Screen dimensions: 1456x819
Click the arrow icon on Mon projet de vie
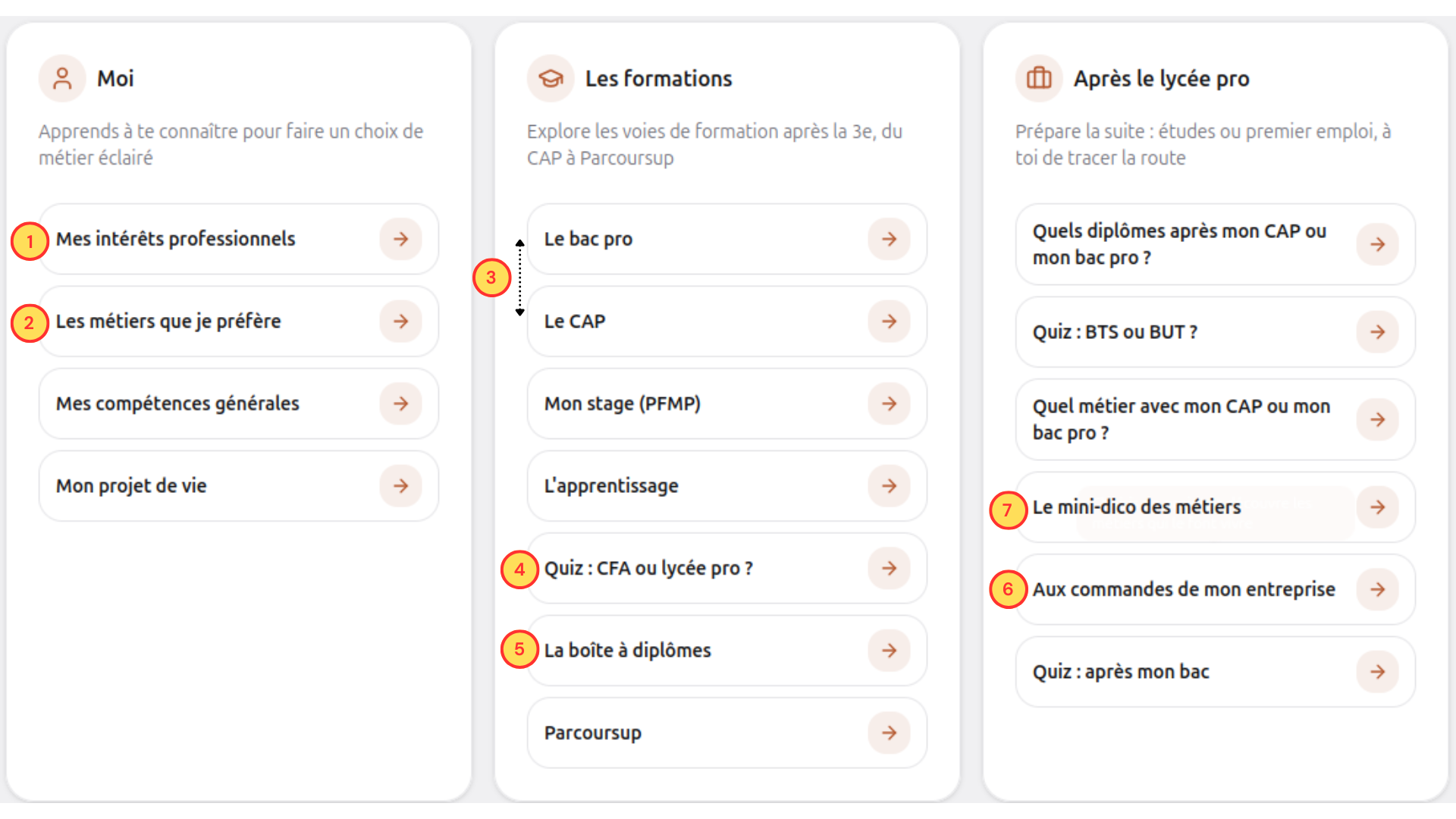[400, 486]
